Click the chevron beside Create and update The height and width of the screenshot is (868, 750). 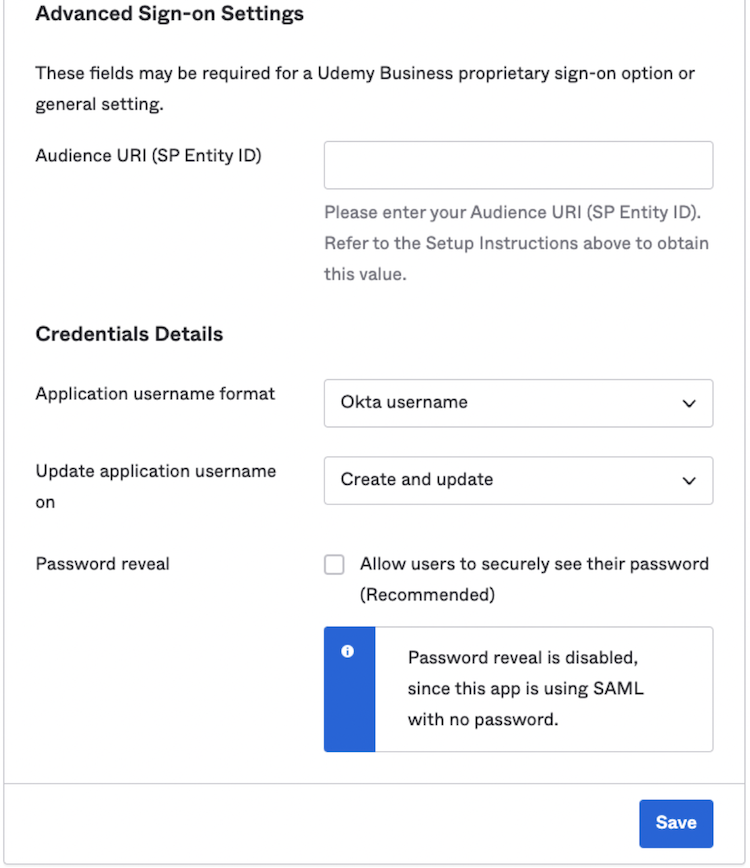689,480
